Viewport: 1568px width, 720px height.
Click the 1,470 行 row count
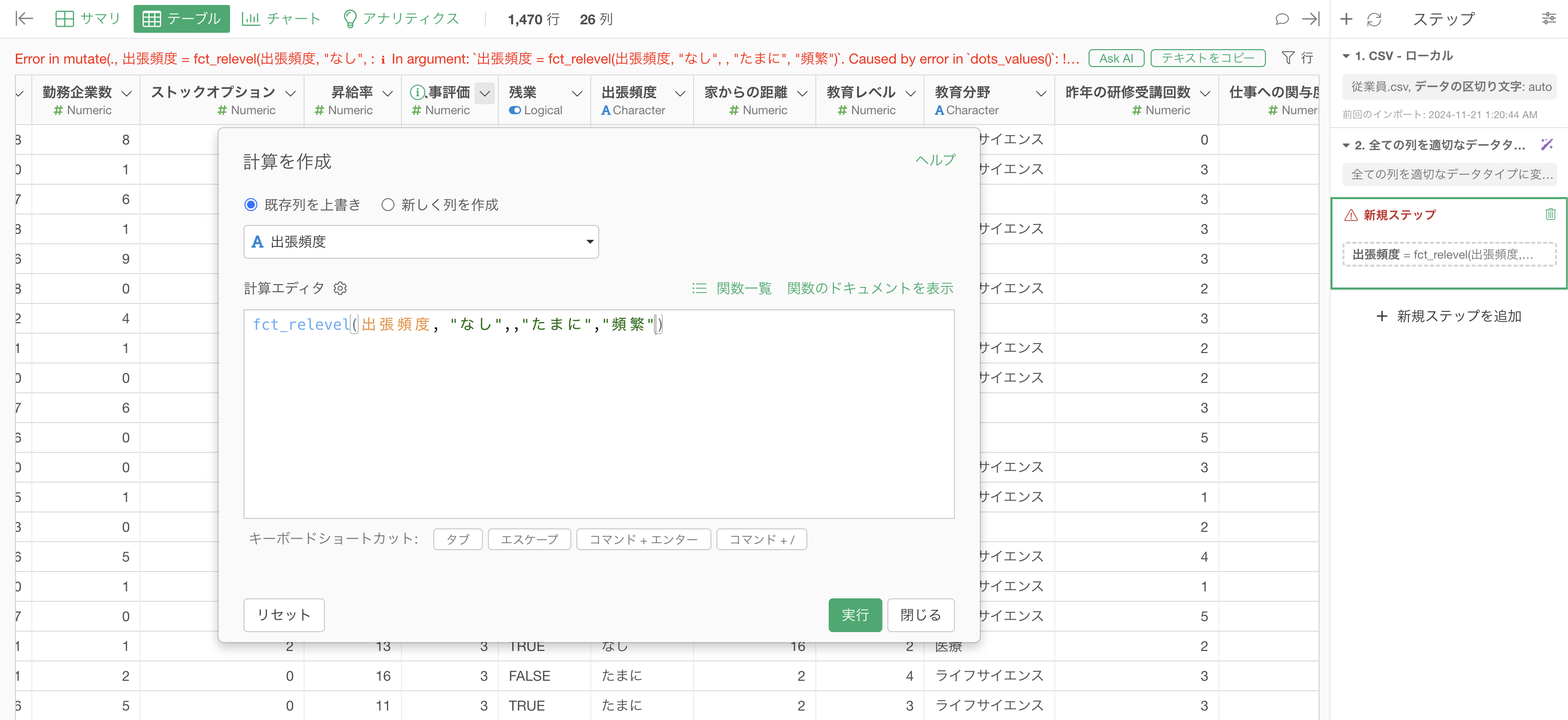click(x=533, y=19)
